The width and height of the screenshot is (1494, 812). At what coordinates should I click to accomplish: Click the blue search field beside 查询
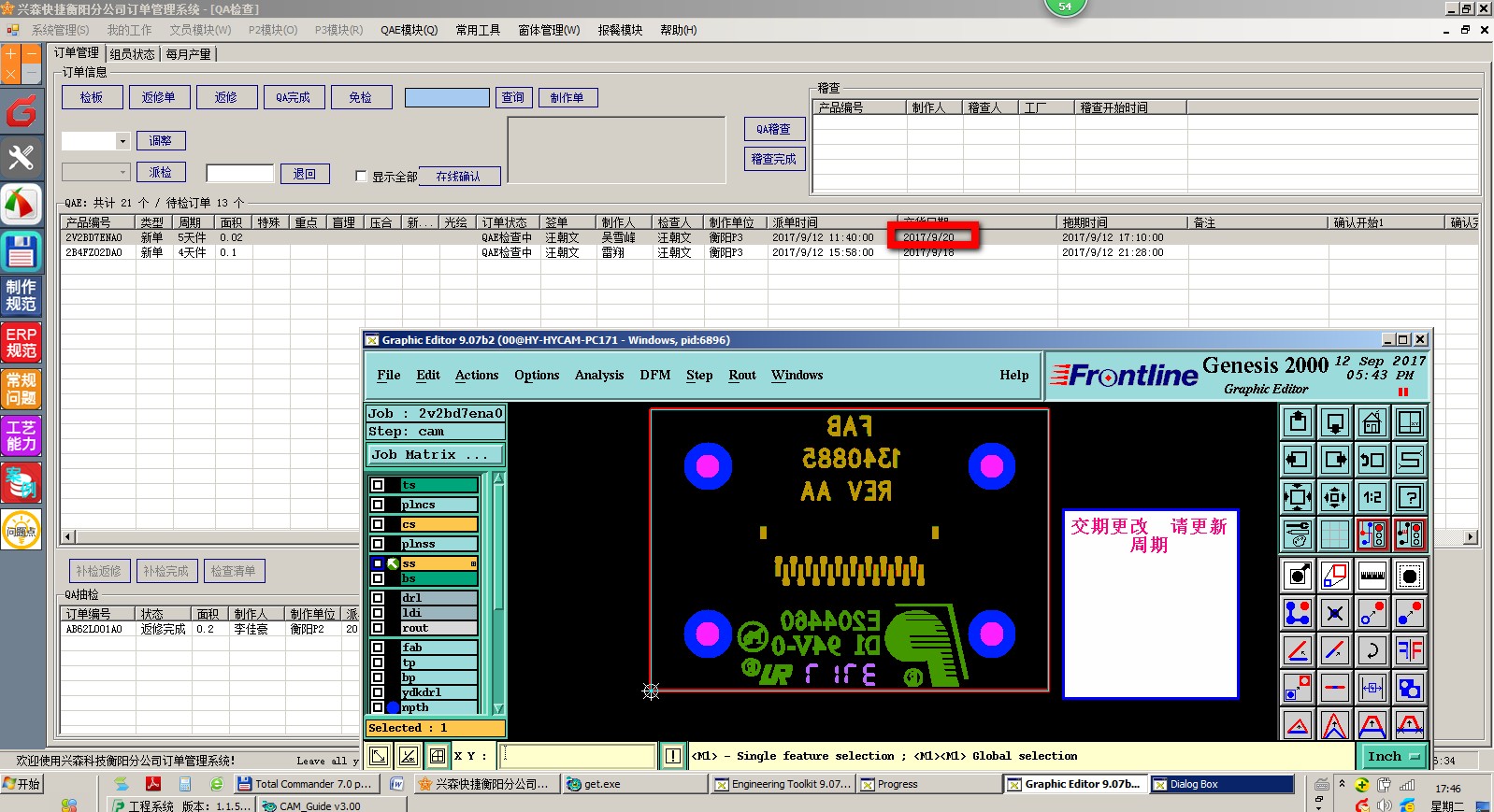[x=447, y=97]
